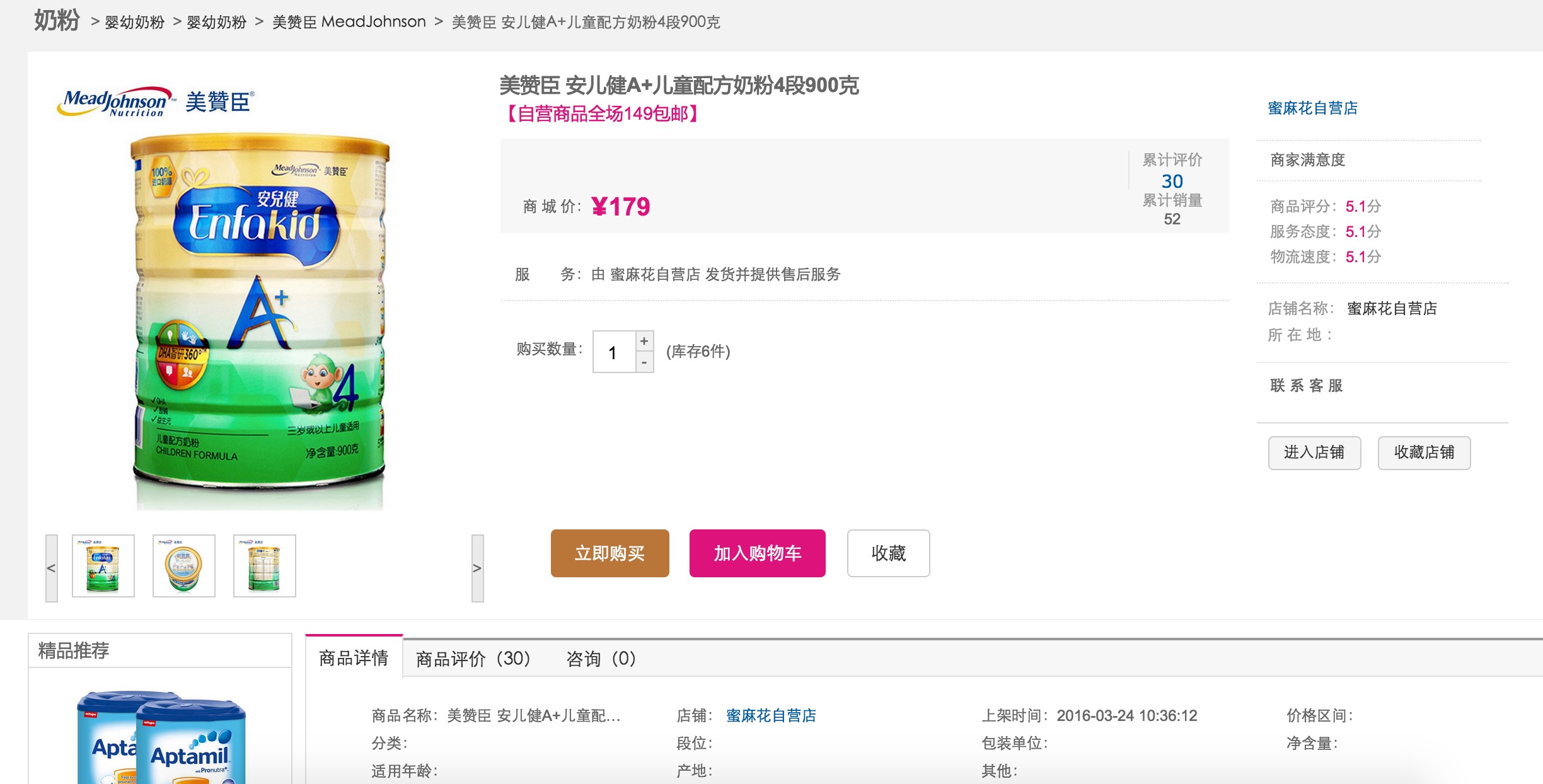Click the 立即购买 buy now button
The width and height of the screenshot is (1543, 784).
pos(610,553)
